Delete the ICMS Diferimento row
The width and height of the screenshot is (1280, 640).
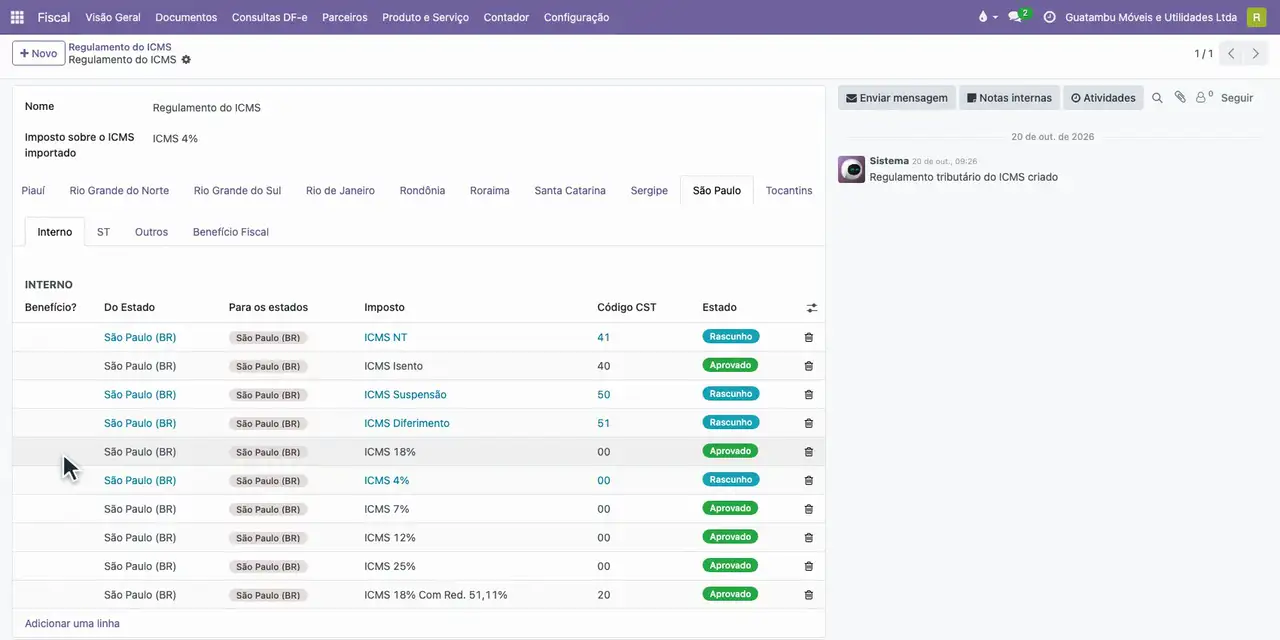[x=809, y=423]
